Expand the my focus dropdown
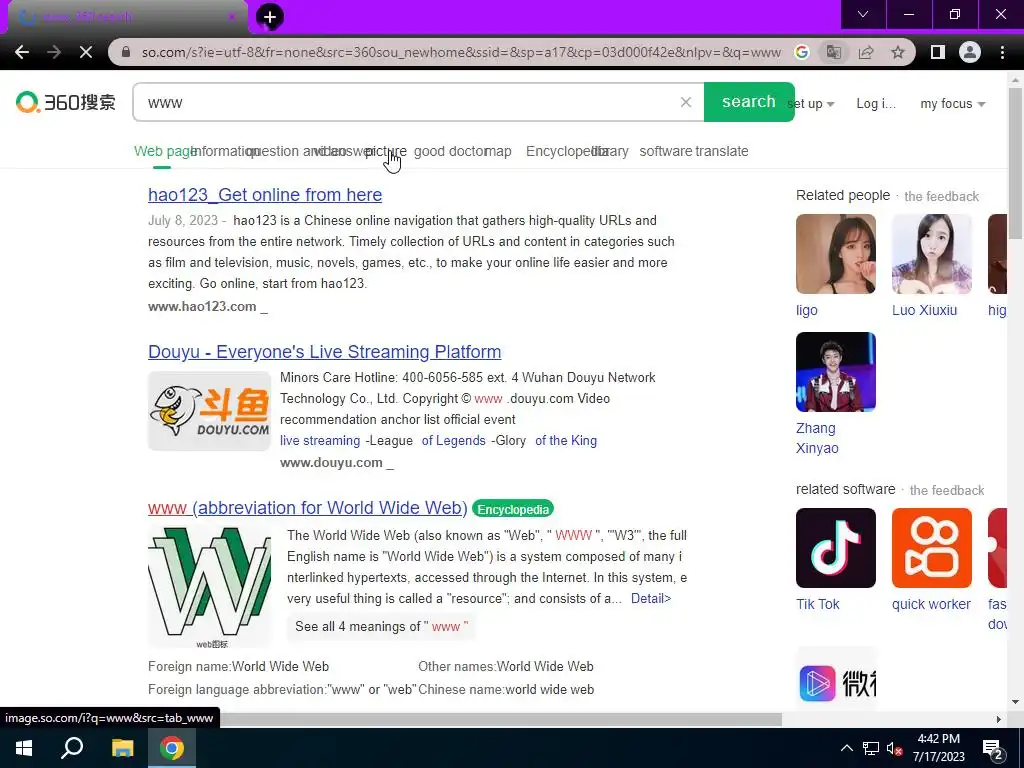 click(953, 104)
